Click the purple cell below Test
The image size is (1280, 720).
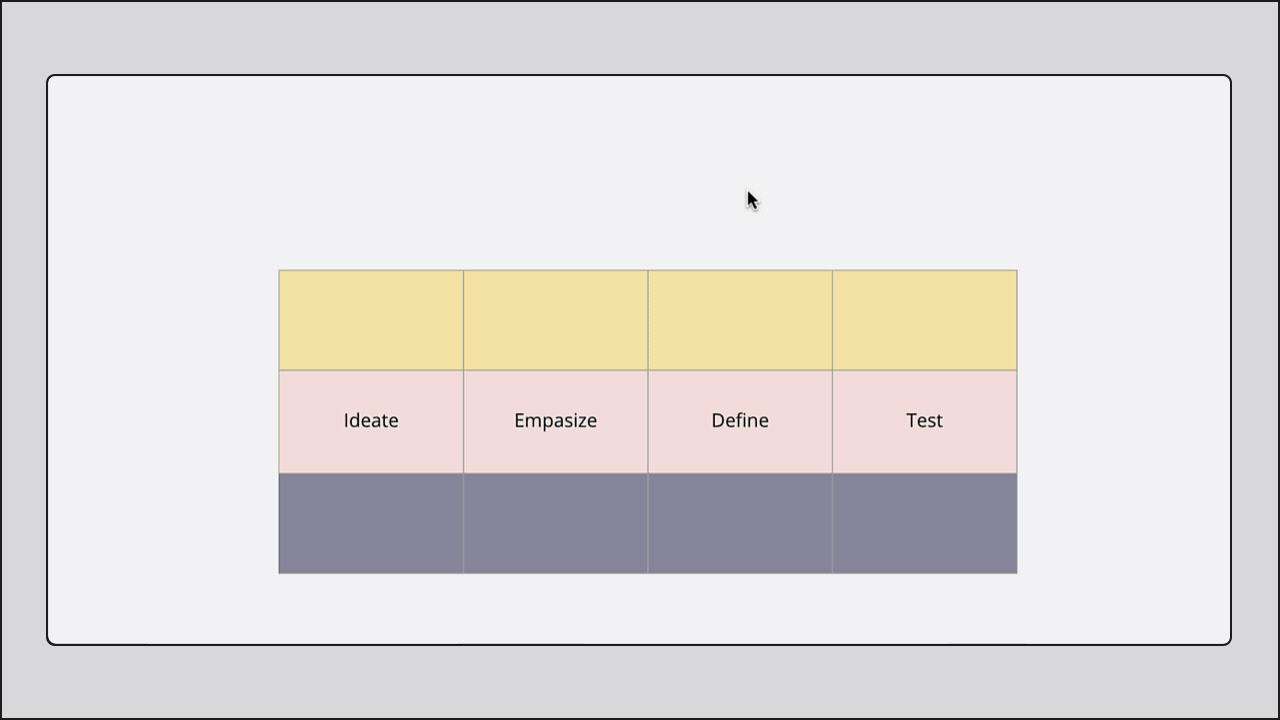click(x=924, y=523)
